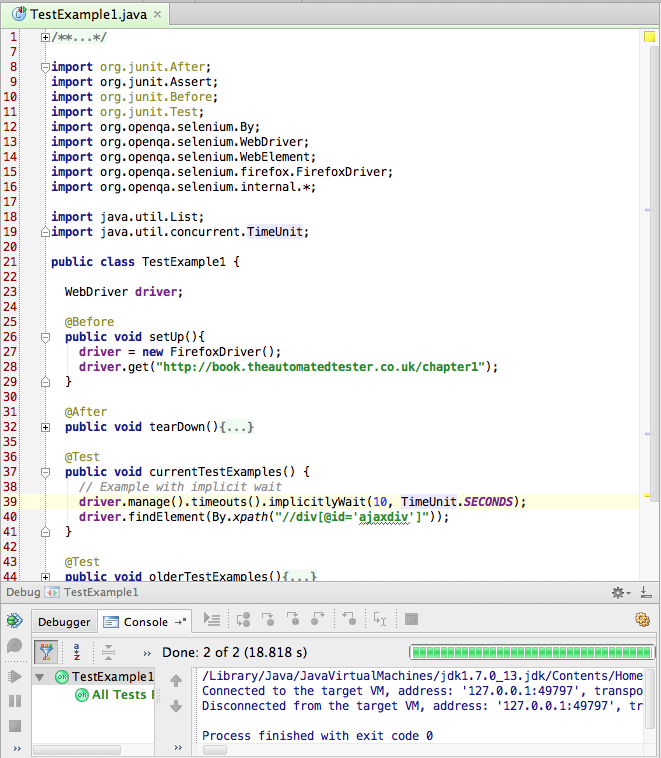Expand the folded tearDown method
The width and height of the screenshot is (661, 758).
[45, 427]
